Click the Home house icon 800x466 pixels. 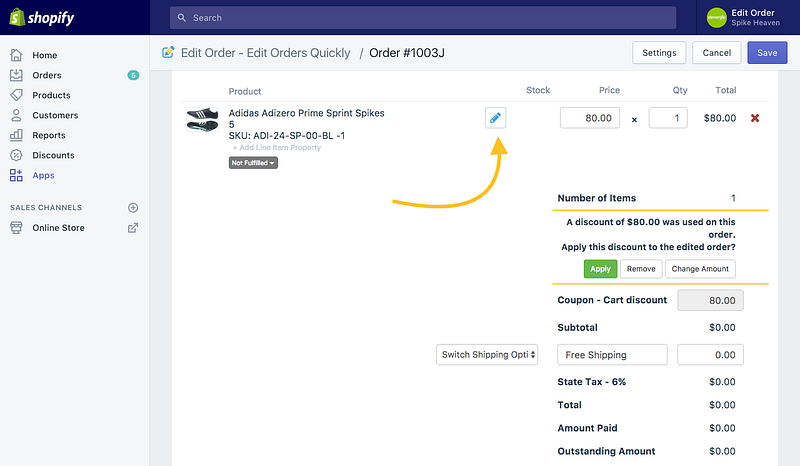[16, 55]
